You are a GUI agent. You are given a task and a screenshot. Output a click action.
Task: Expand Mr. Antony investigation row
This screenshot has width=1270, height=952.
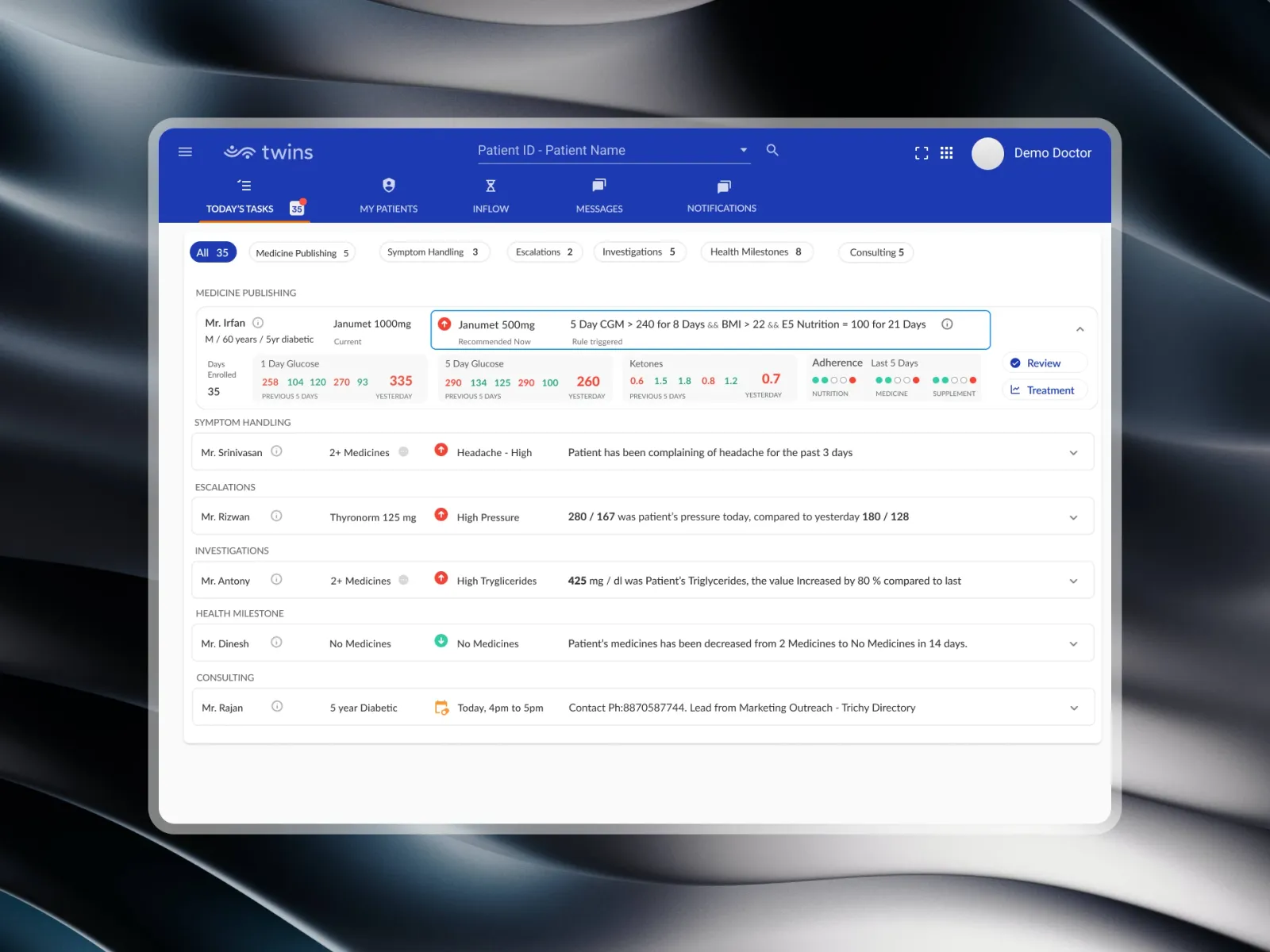click(x=1073, y=582)
